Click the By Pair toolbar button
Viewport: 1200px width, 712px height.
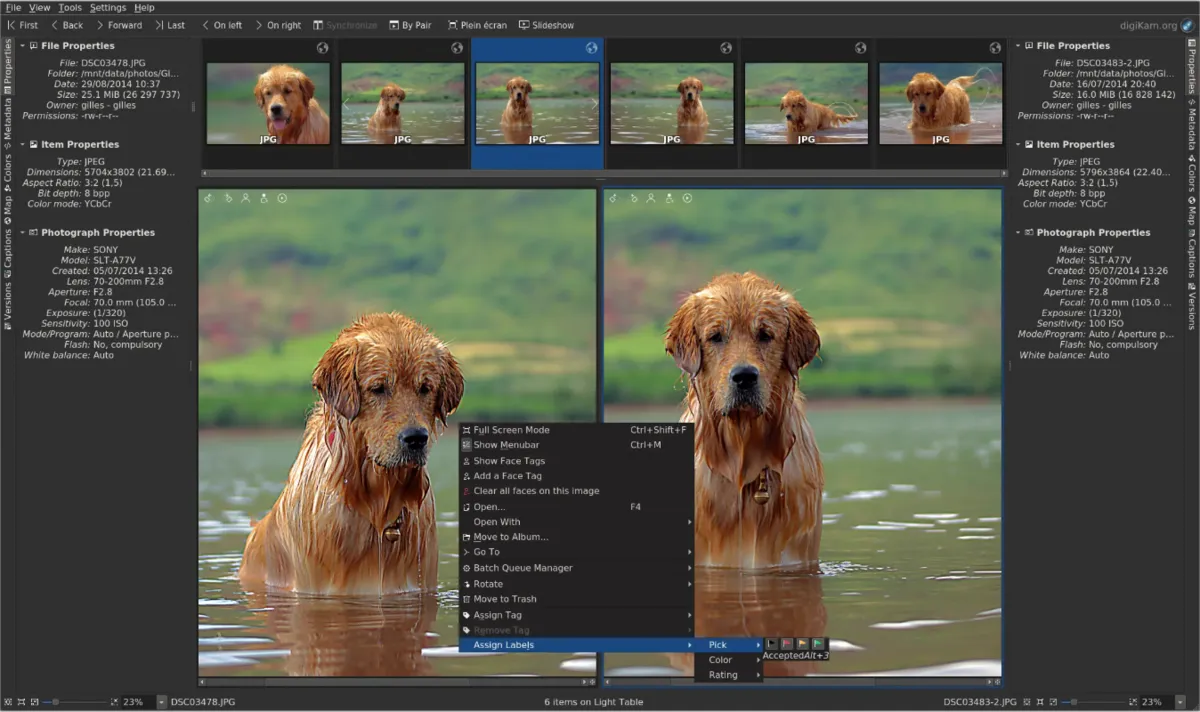[x=409, y=25]
